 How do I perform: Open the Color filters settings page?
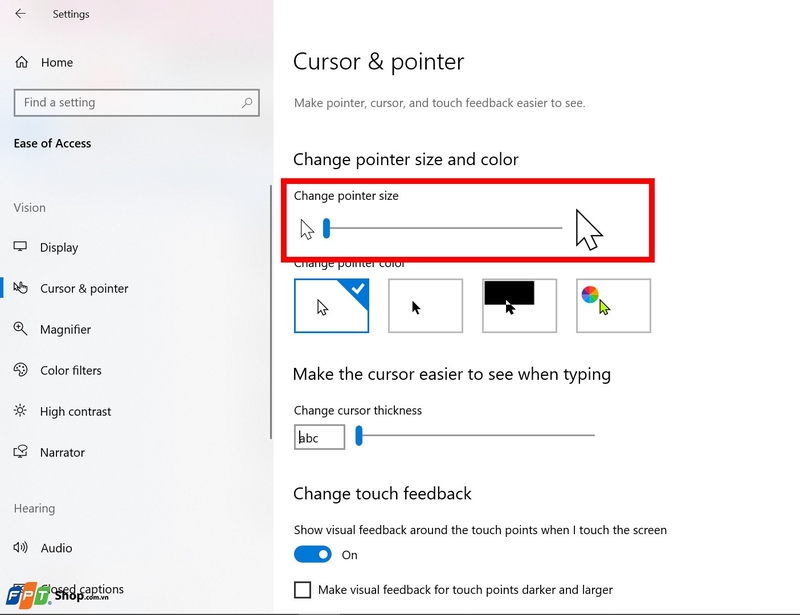[71, 371]
